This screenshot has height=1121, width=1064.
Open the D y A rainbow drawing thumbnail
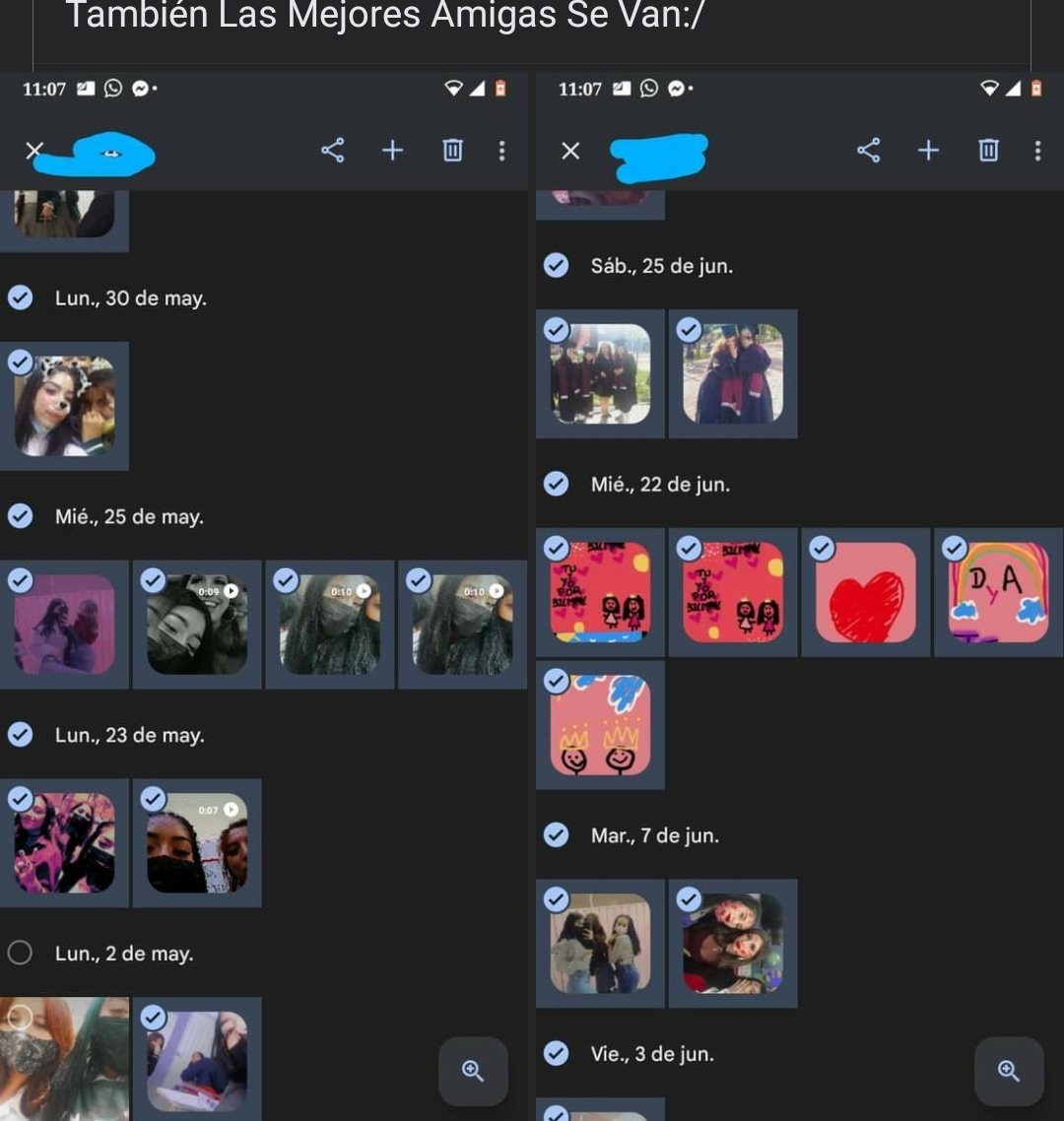click(x=998, y=593)
